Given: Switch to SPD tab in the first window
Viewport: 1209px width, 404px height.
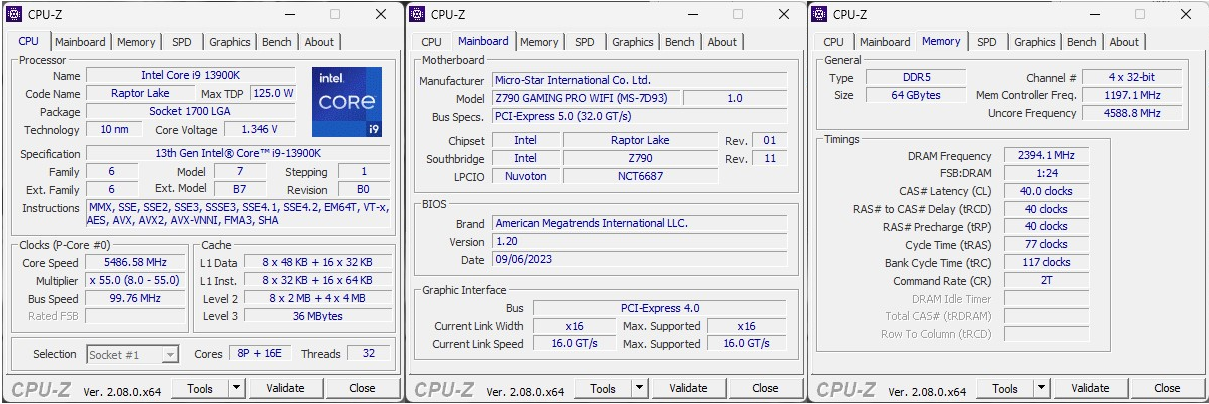Looking at the screenshot, I should [x=182, y=42].
